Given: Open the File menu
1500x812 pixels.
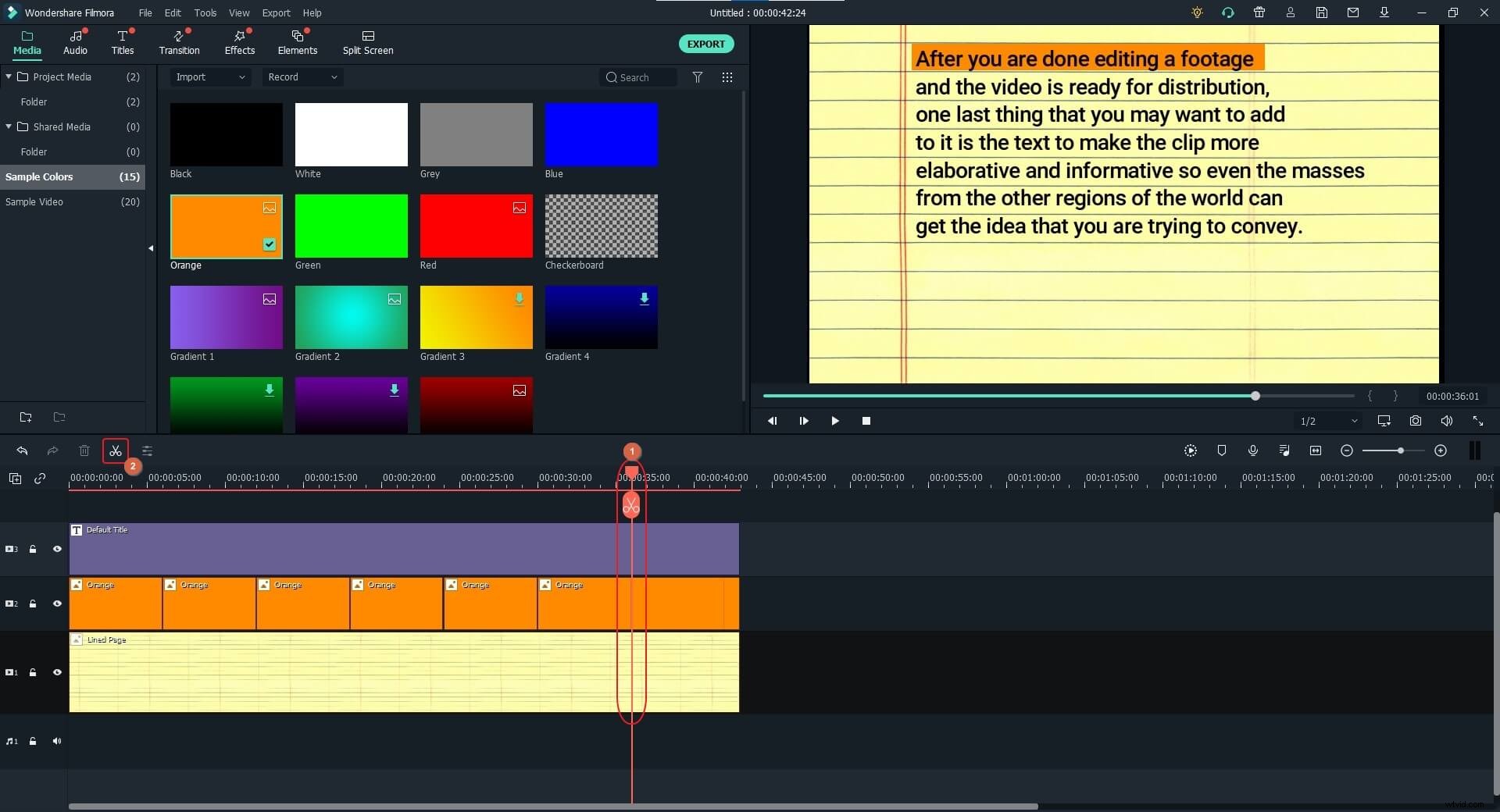Looking at the screenshot, I should tap(145, 12).
